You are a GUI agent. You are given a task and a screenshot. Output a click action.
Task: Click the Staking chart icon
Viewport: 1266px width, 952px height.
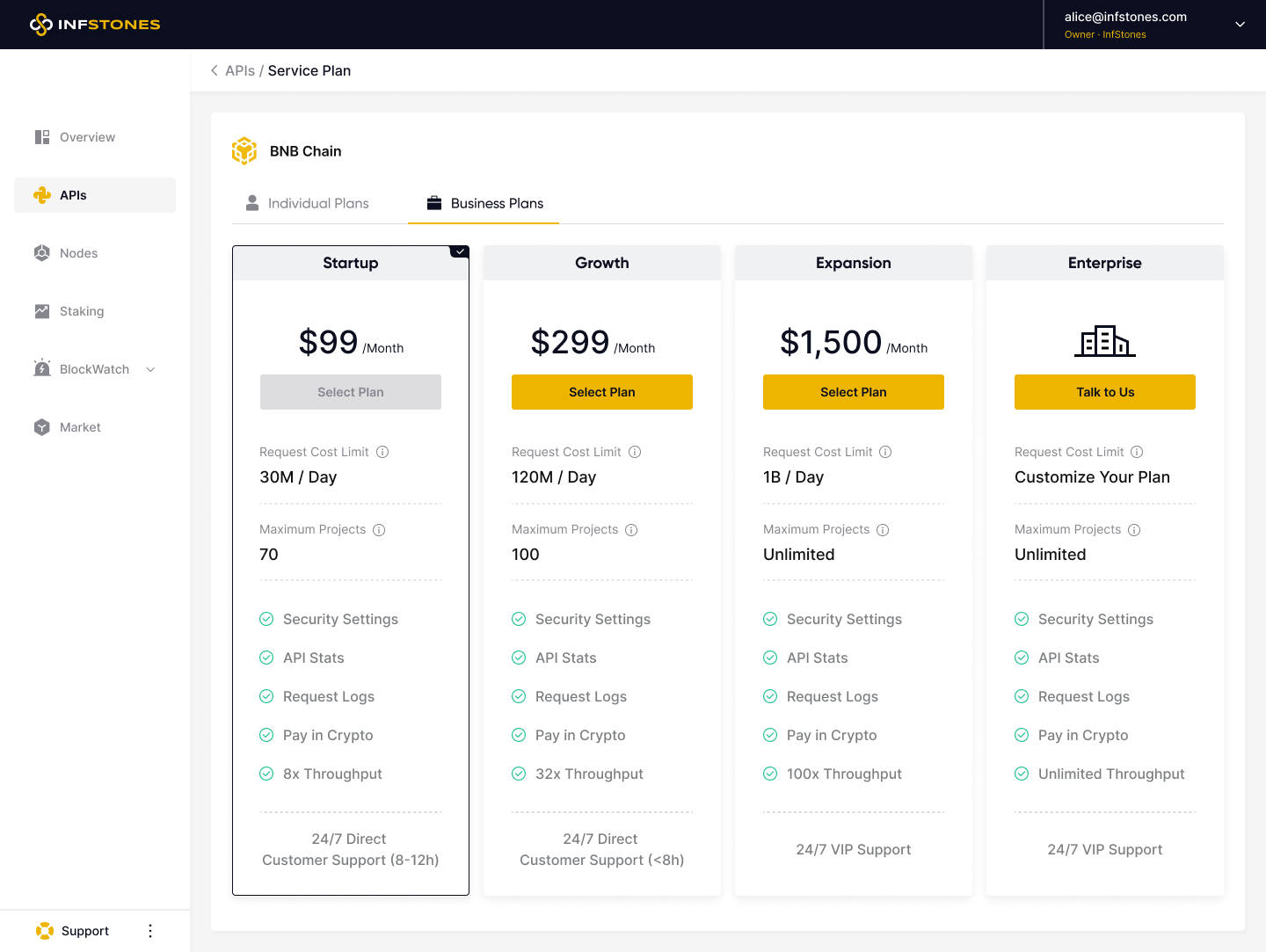coord(42,311)
